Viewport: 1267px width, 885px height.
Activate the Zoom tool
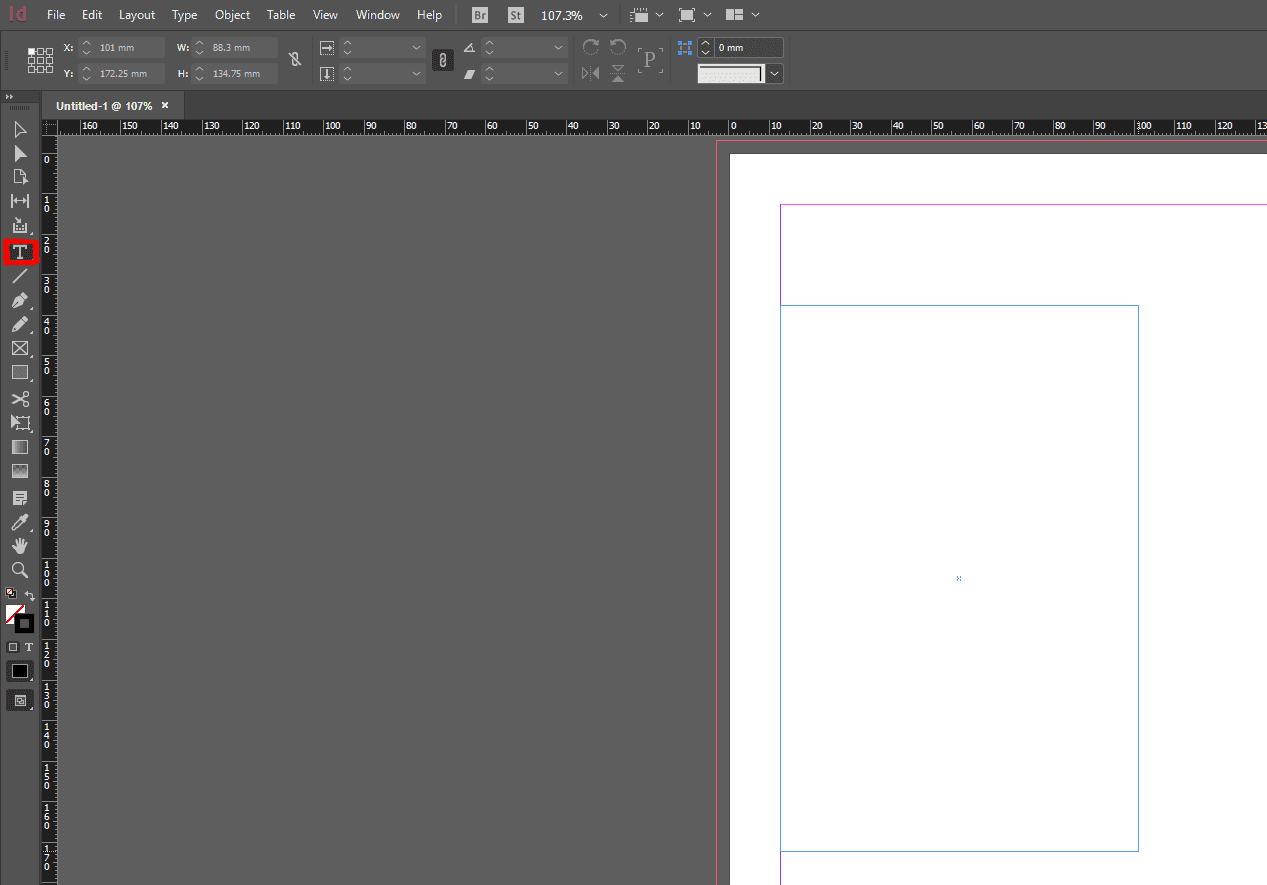[x=20, y=569]
